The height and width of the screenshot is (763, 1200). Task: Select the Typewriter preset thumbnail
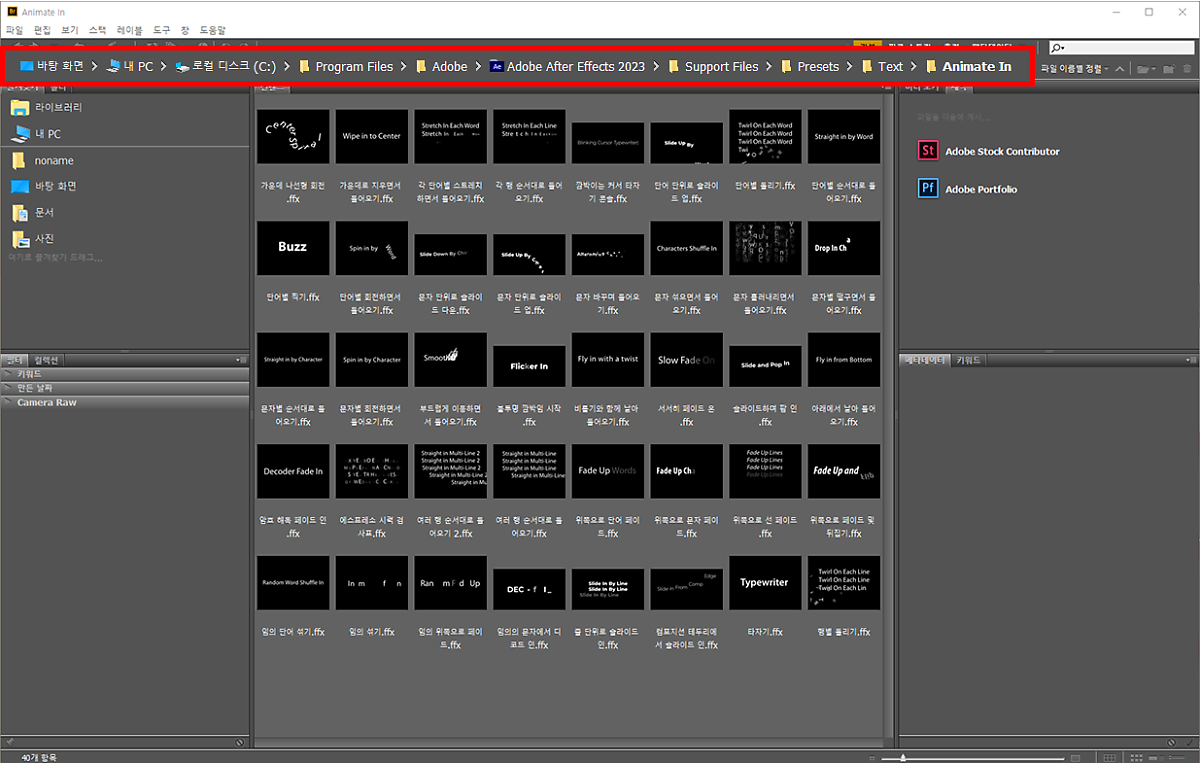click(x=764, y=583)
